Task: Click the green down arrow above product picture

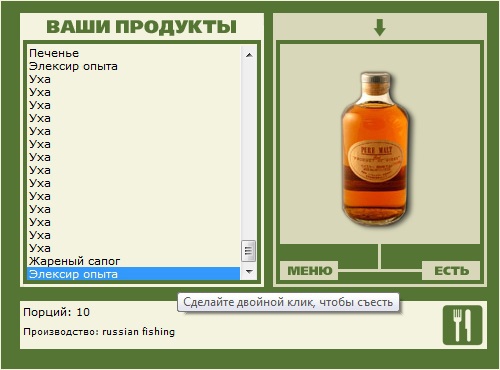Action: (380, 27)
